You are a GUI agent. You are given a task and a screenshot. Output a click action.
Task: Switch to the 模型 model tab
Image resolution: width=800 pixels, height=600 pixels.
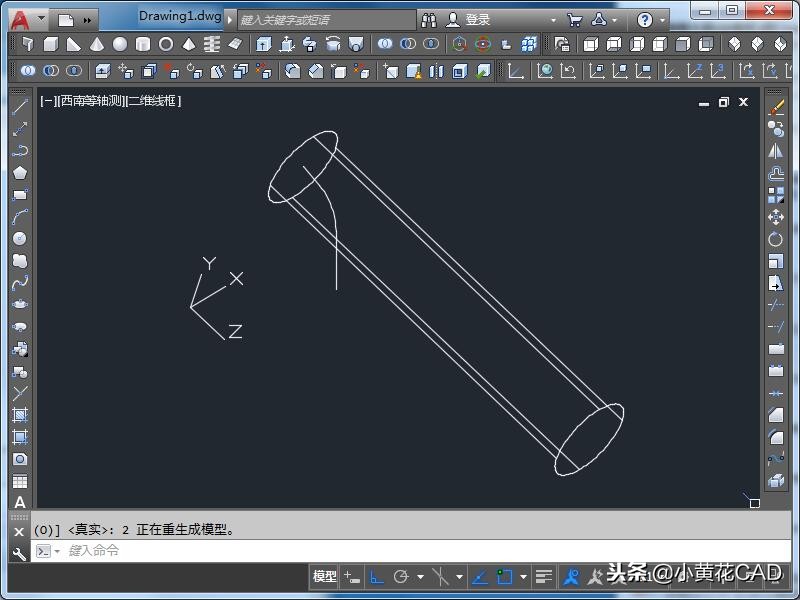[324, 577]
